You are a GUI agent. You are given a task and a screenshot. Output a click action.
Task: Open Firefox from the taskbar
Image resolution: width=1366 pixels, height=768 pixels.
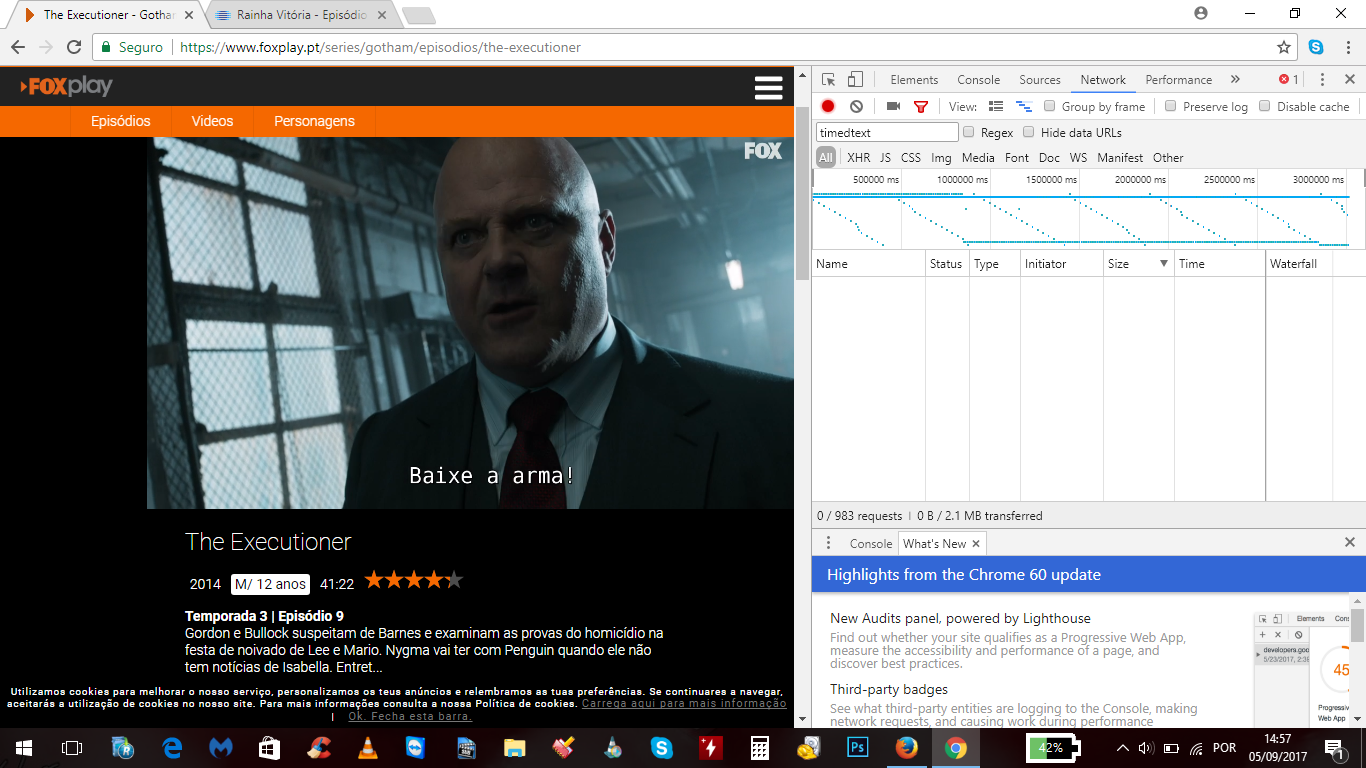(x=906, y=748)
